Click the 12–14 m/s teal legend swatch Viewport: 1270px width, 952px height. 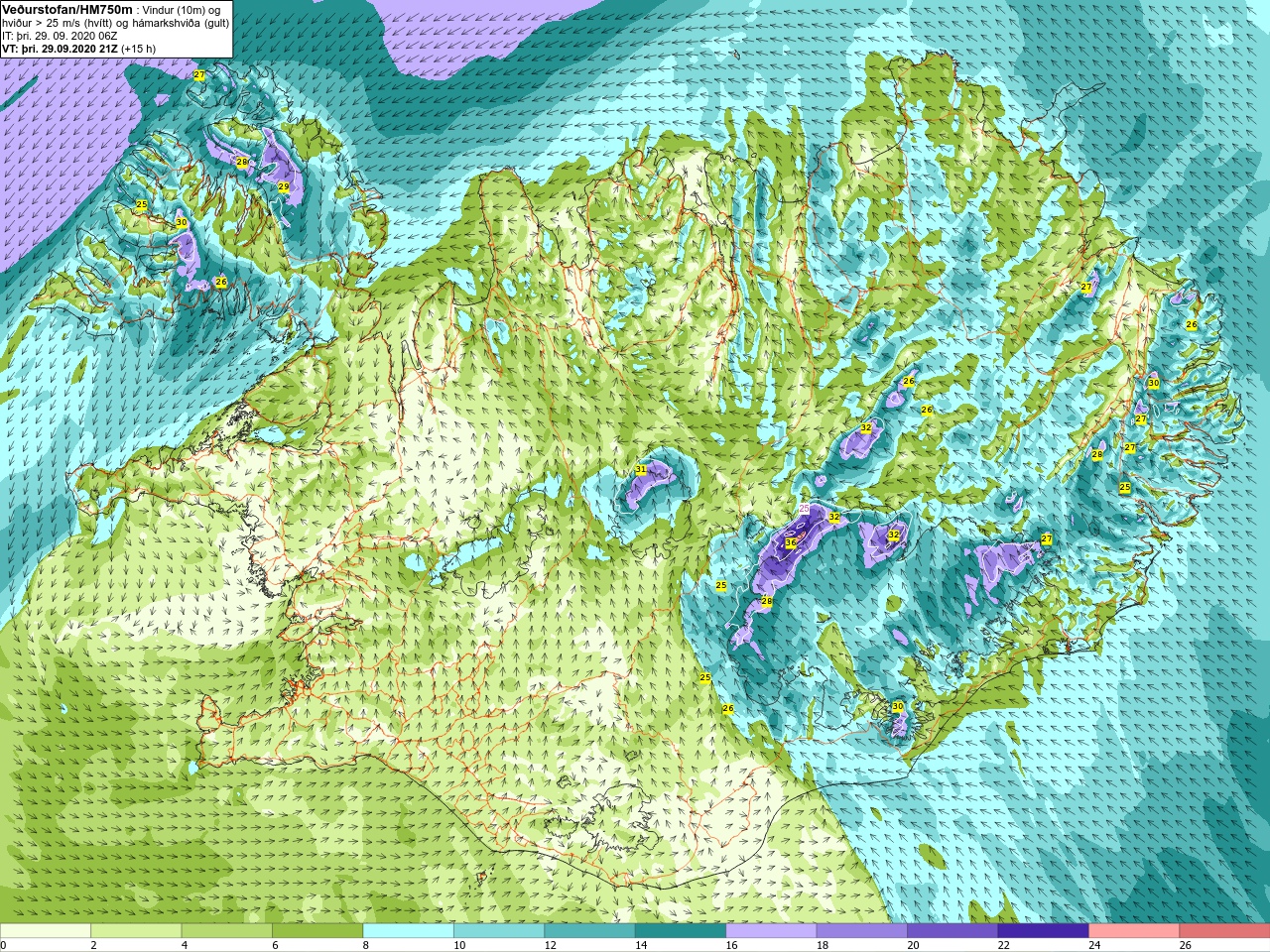coord(590,931)
